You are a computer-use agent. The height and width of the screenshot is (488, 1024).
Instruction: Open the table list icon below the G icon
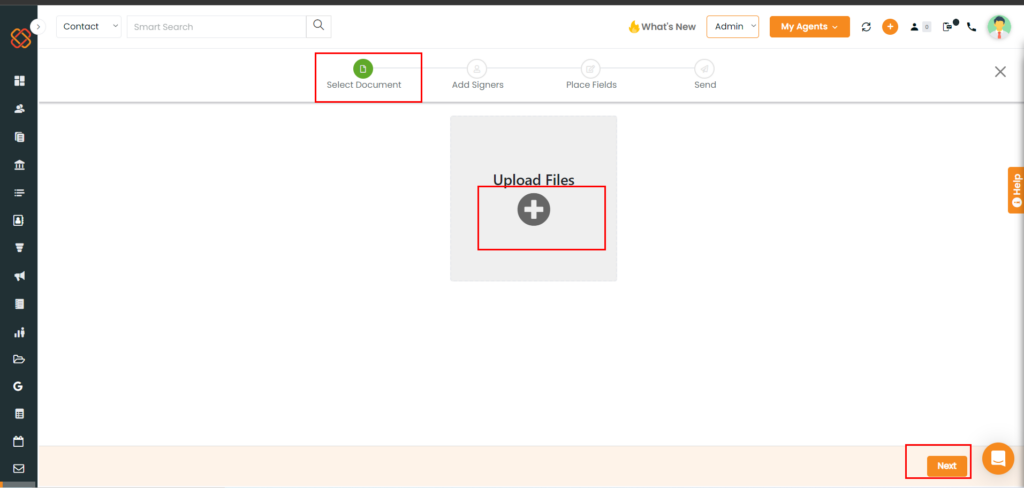coord(19,414)
